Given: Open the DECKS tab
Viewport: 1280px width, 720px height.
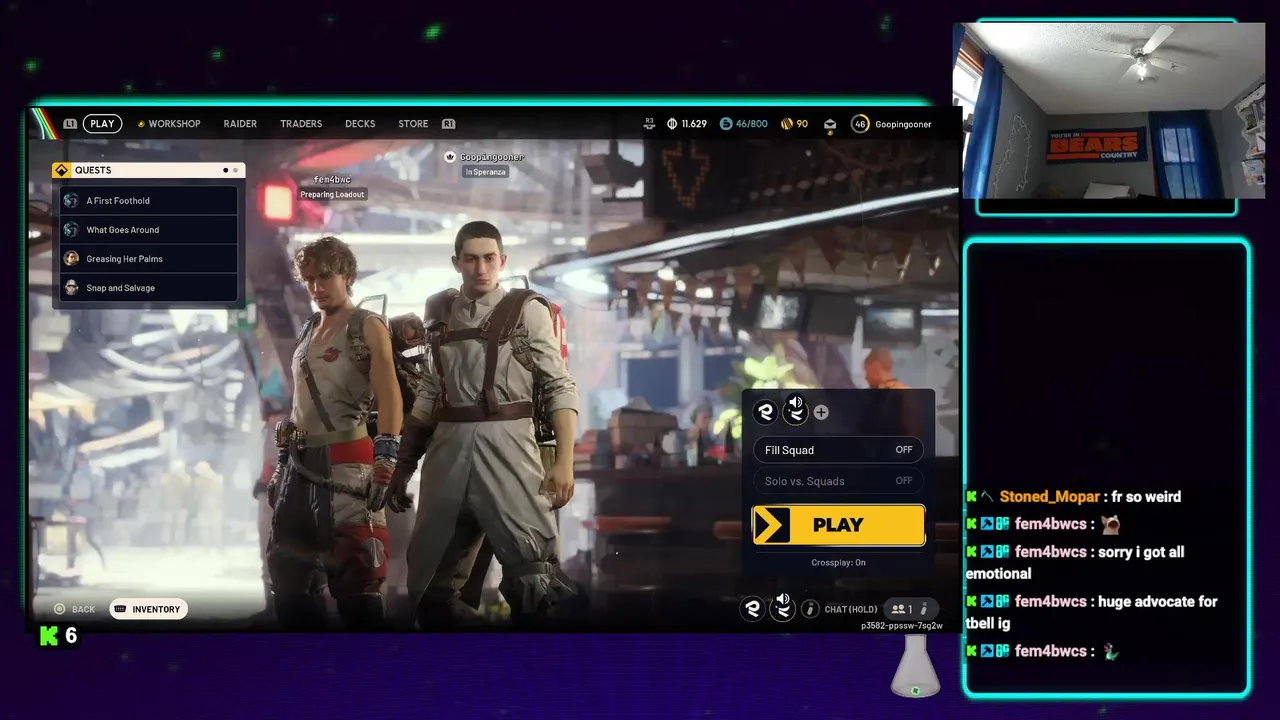Looking at the screenshot, I should coord(360,124).
